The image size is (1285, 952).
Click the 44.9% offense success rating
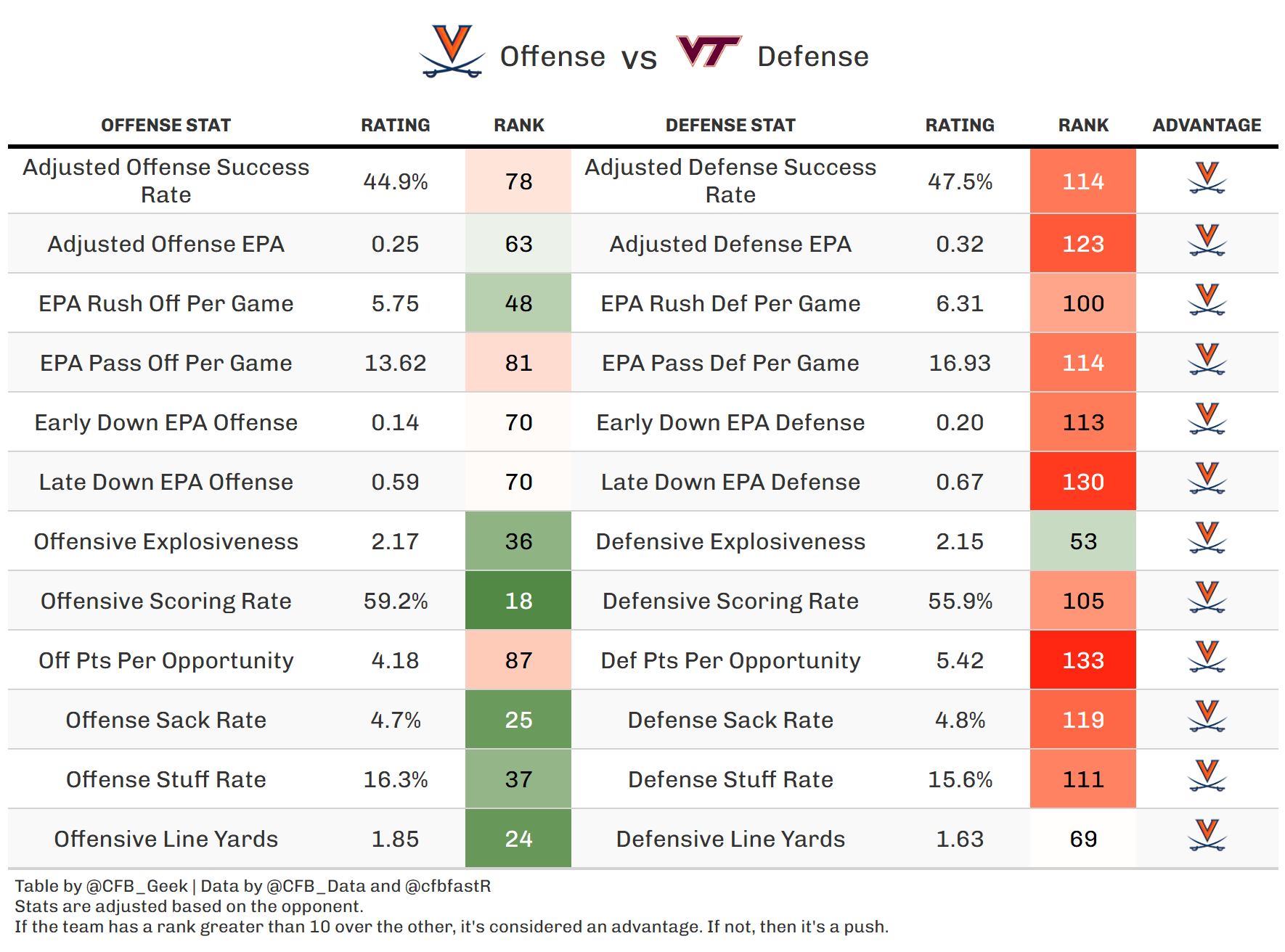(x=395, y=181)
